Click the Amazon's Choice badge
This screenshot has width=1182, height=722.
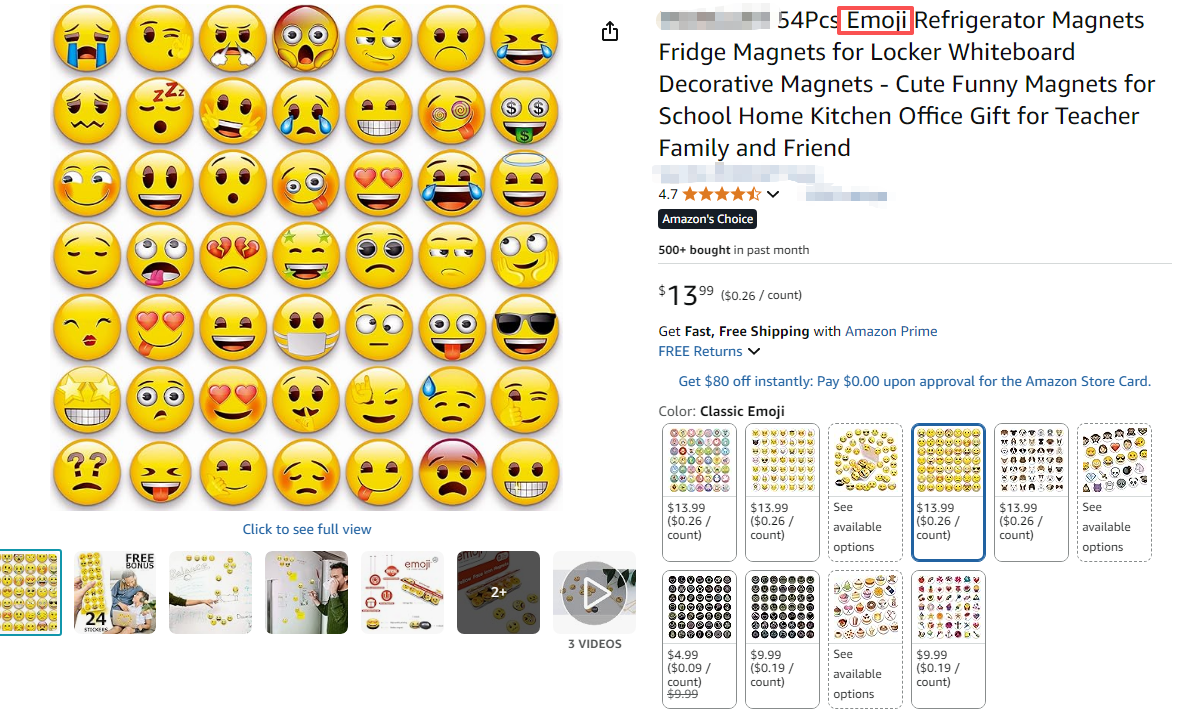click(x=707, y=219)
